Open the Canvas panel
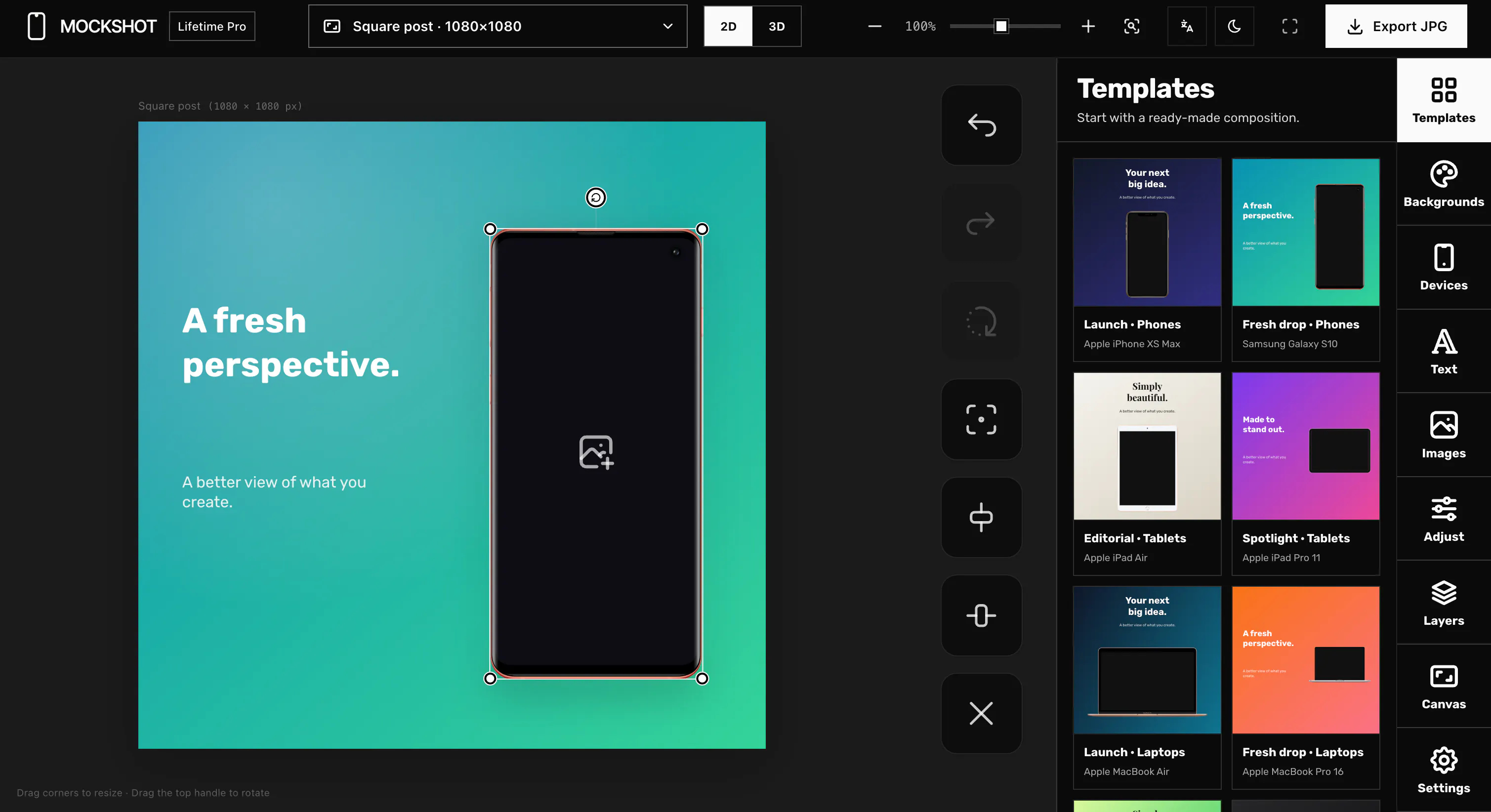Viewport: 1491px width, 812px height. [x=1444, y=686]
